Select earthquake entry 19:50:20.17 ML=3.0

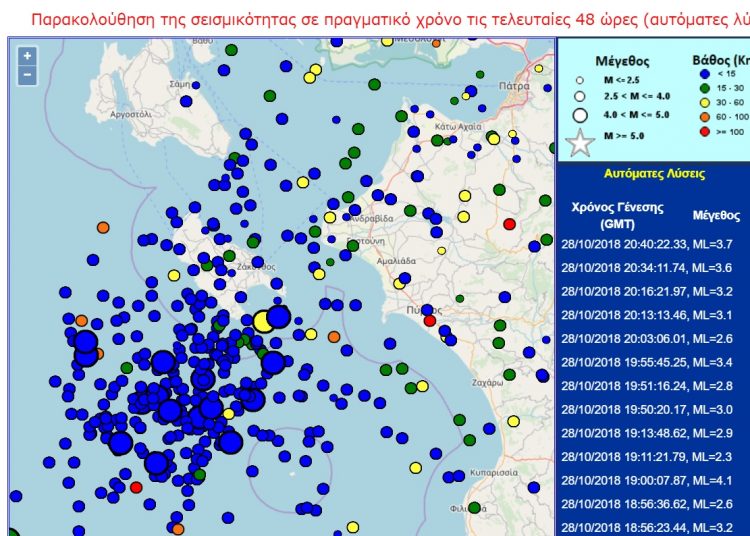tap(647, 409)
